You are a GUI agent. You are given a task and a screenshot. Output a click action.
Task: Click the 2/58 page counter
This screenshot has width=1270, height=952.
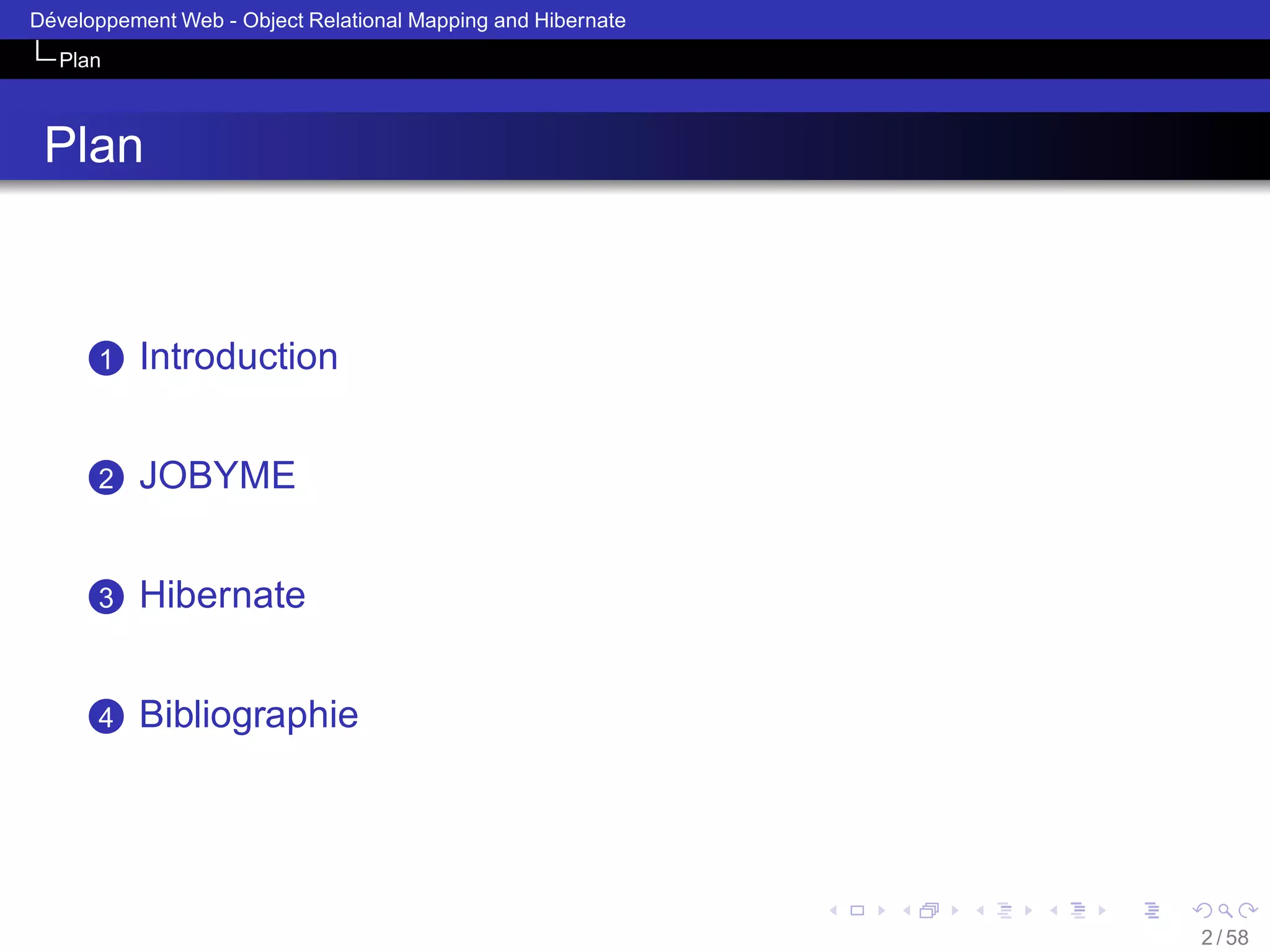coord(1224,938)
